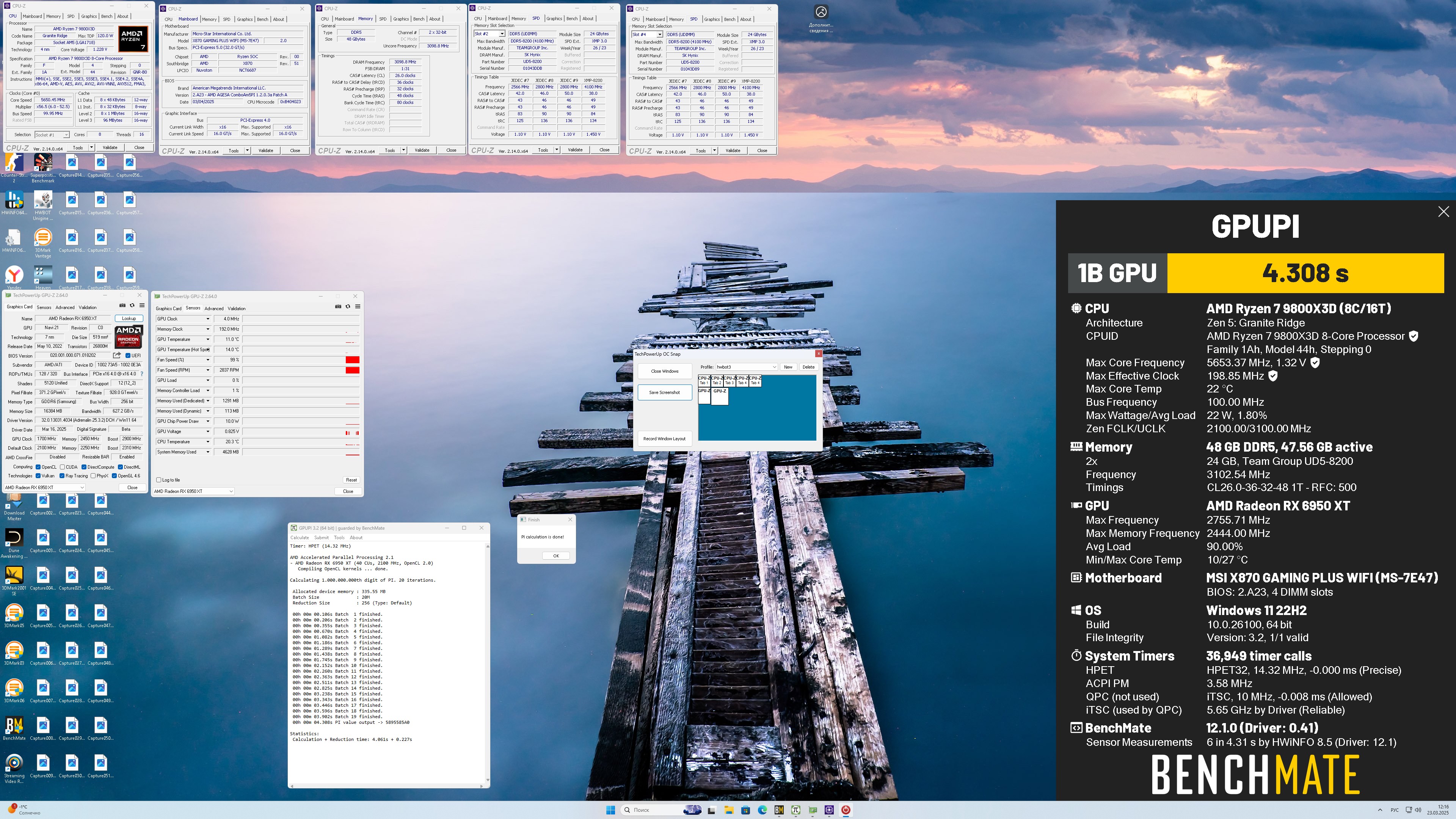The width and height of the screenshot is (1456, 819).
Task: Open Calculate menu in GPUPI
Action: [x=300, y=538]
